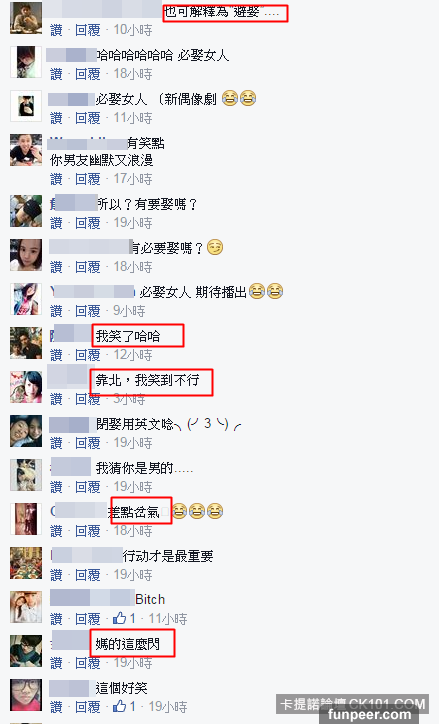Open the 10小時 timestamp of "避娶" comment
This screenshot has width=439, height=724.
133,30
